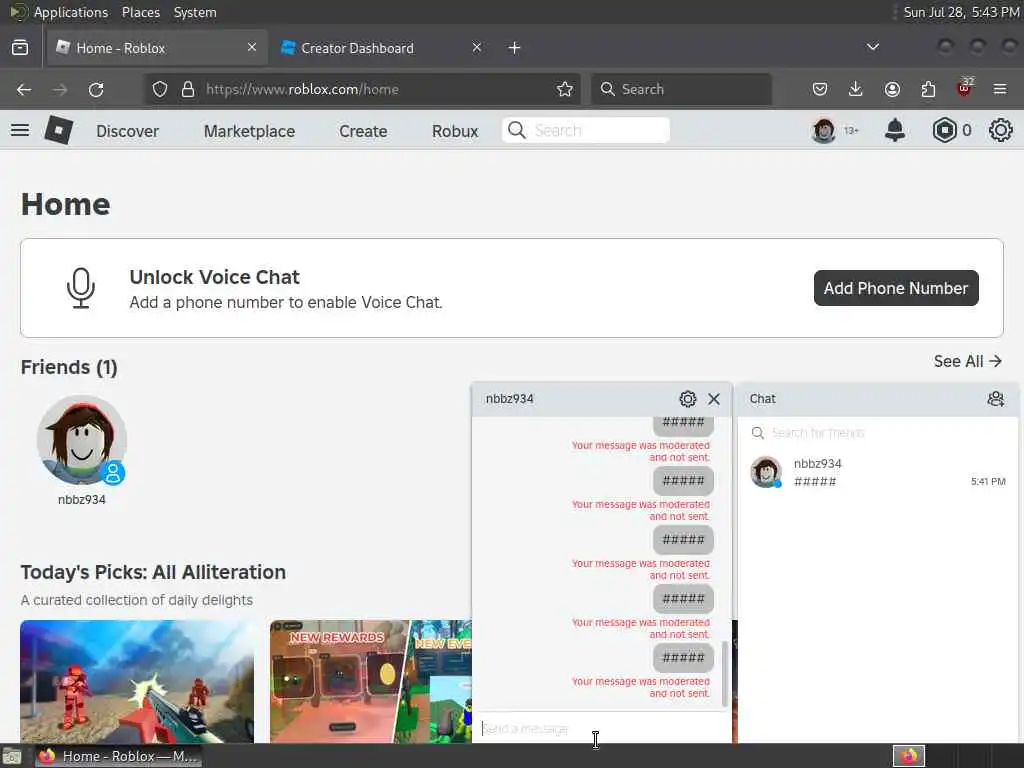1024x768 pixels.
Task: Click the Roblox logo icon
Action: coord(59,130)
